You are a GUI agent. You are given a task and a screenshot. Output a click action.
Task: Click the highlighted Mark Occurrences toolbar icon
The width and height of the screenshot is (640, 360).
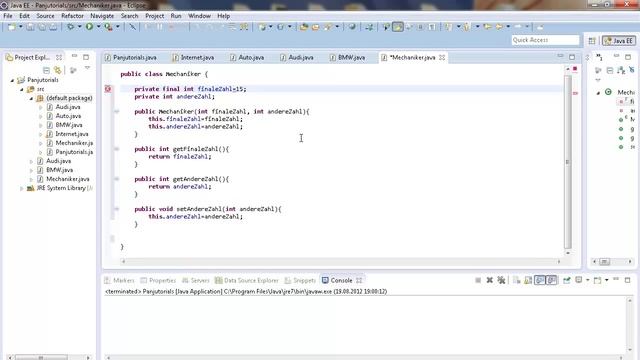click(x=398, y=27)
